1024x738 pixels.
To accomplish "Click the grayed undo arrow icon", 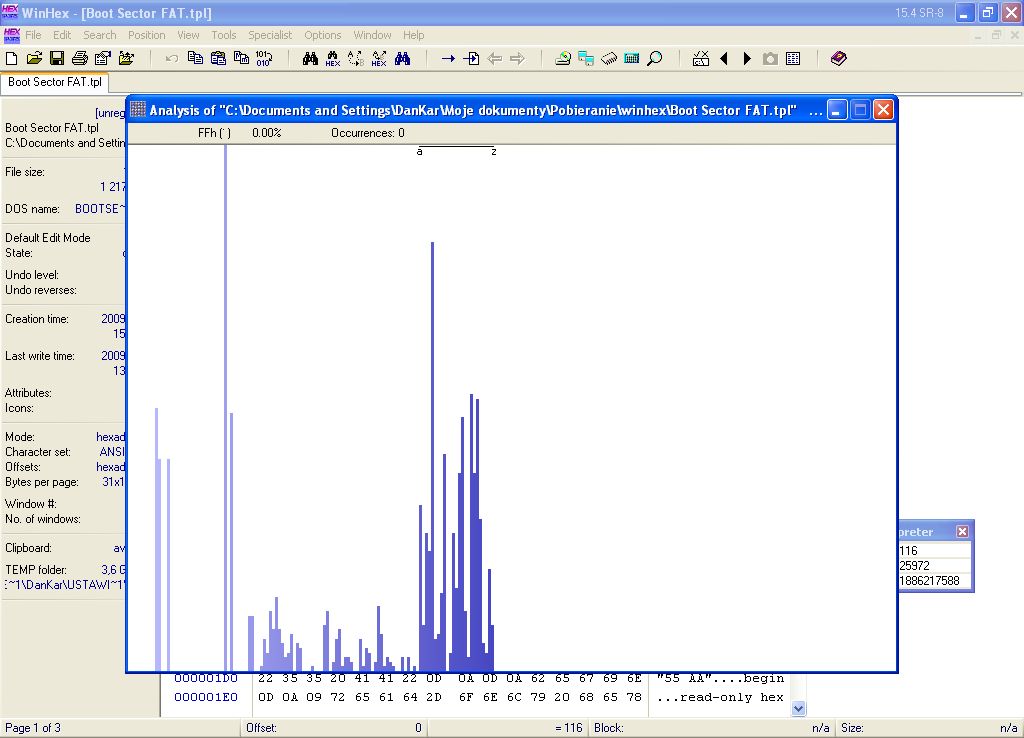I will 172,59.
